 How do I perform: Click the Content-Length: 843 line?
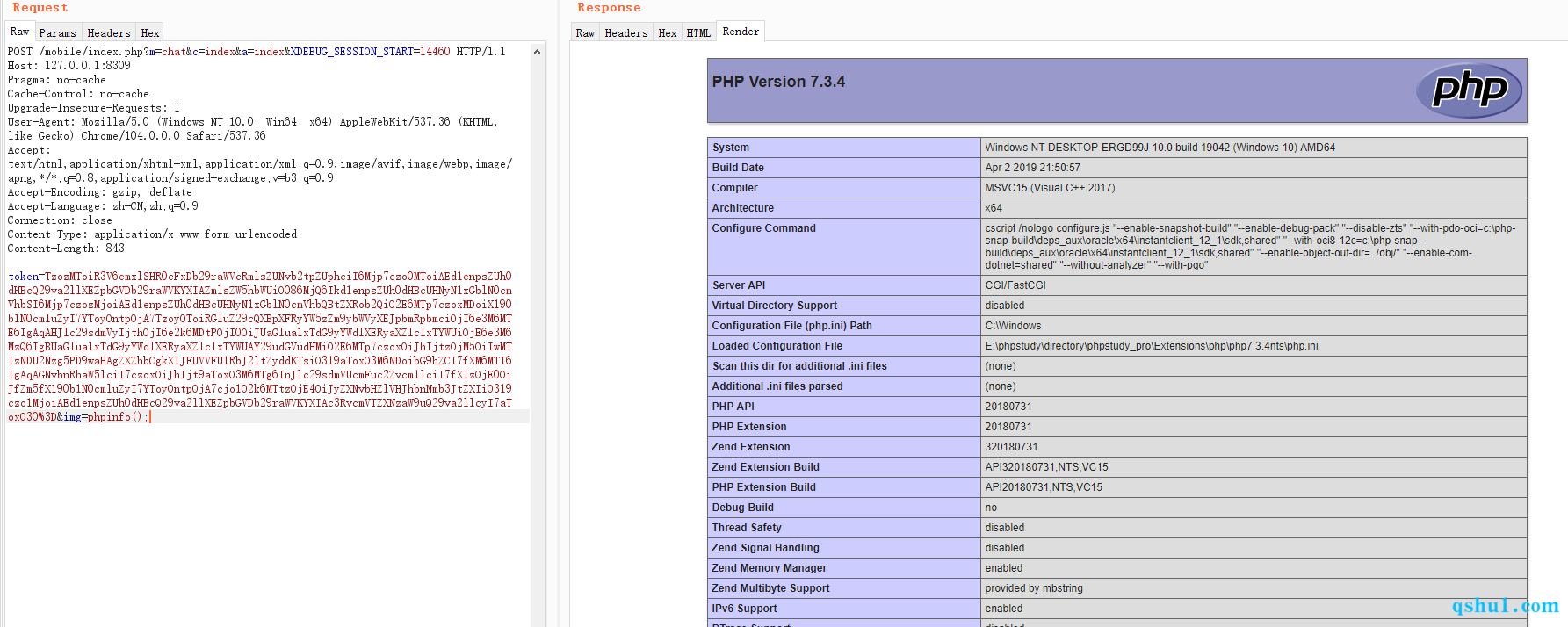pos(67,249)
